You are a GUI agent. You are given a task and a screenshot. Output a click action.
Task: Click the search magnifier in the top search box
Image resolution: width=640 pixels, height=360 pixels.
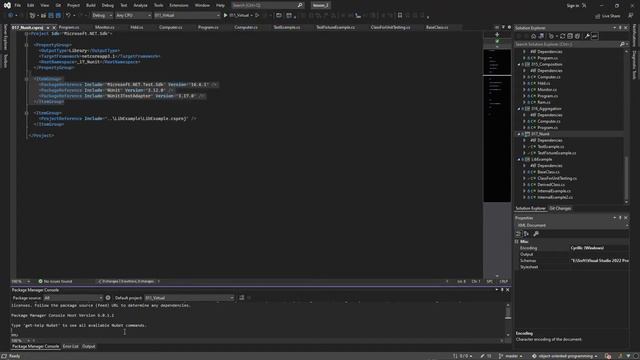(300, 5)
